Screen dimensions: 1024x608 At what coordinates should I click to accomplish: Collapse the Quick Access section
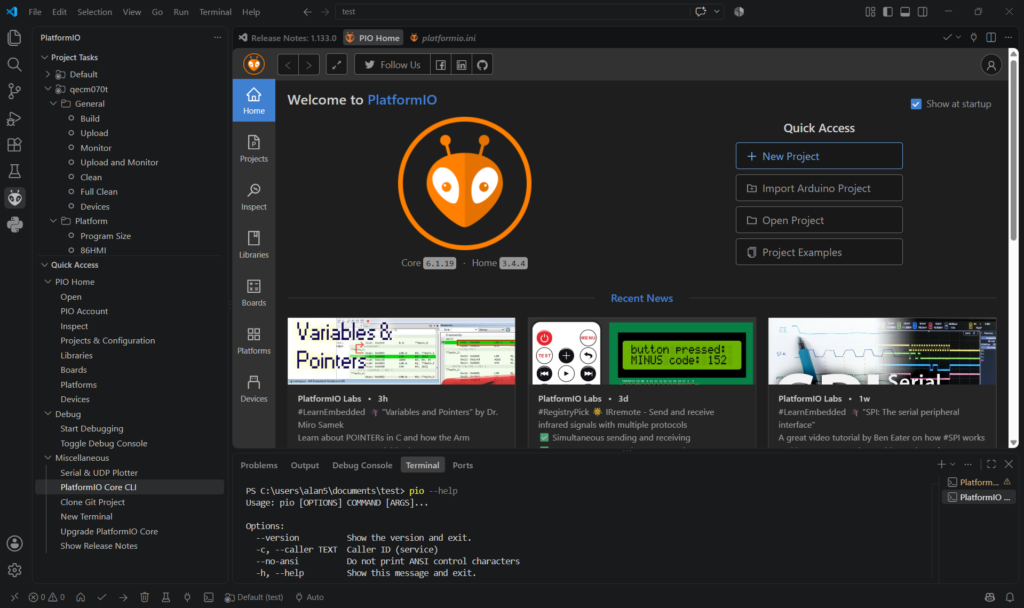[x=44, y=264]
